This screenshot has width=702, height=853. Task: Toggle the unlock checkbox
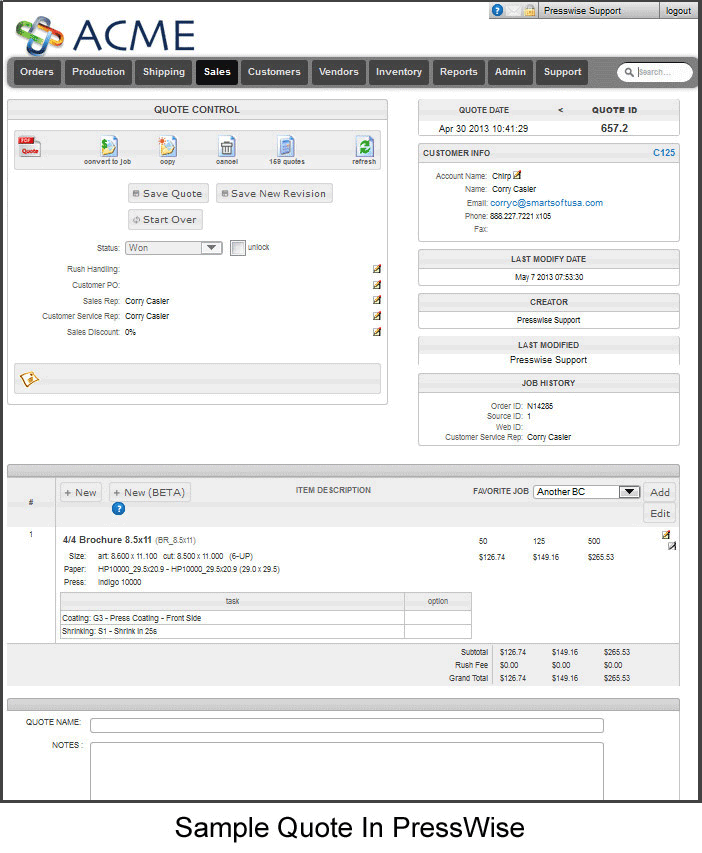tap(237, 248)
